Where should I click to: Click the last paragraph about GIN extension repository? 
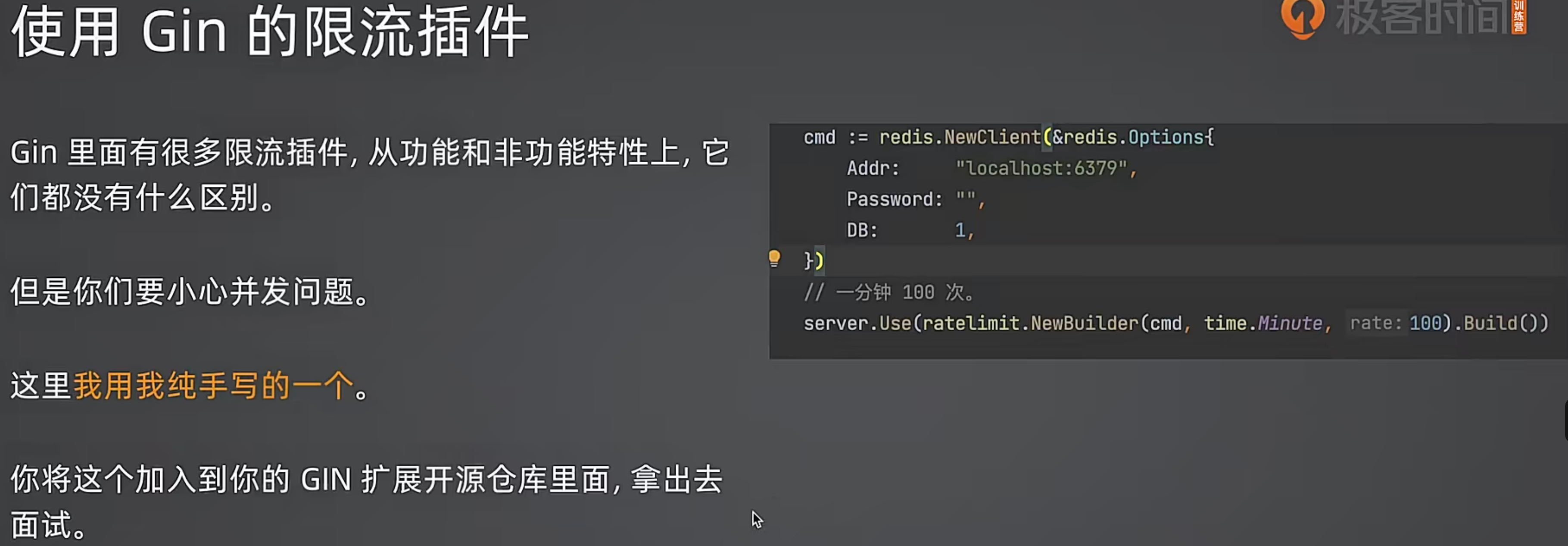pos(366,502)
